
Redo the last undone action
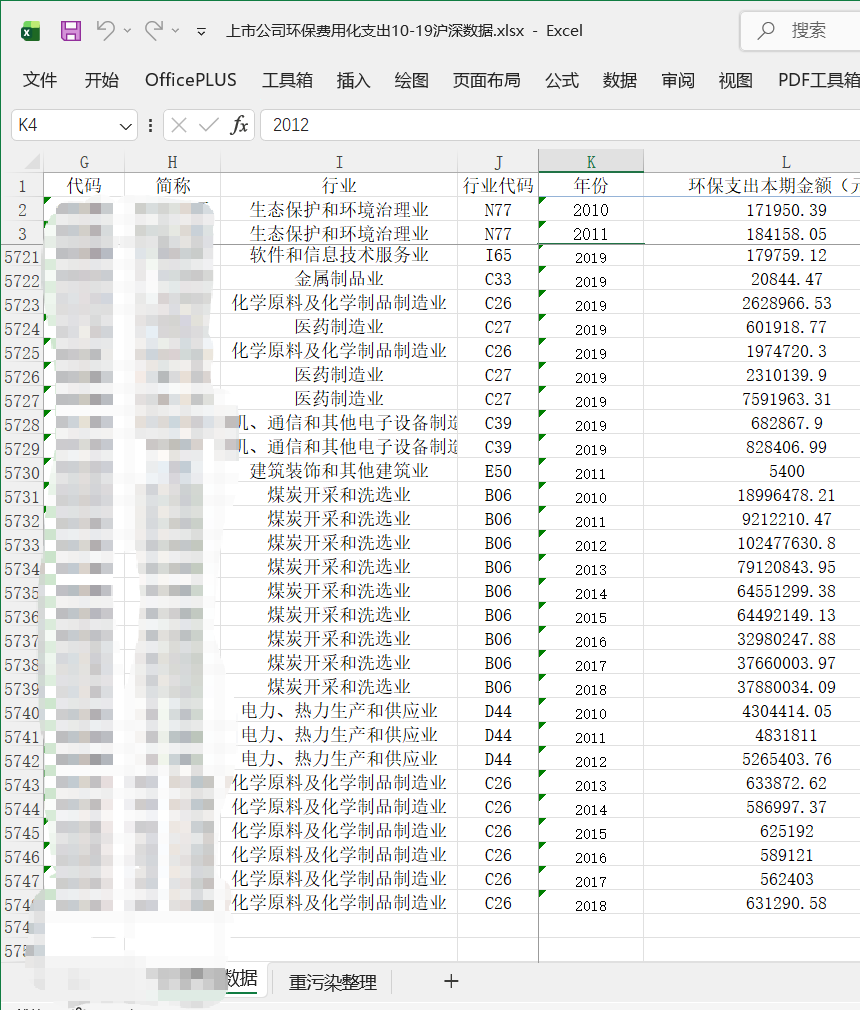(153, 30)
